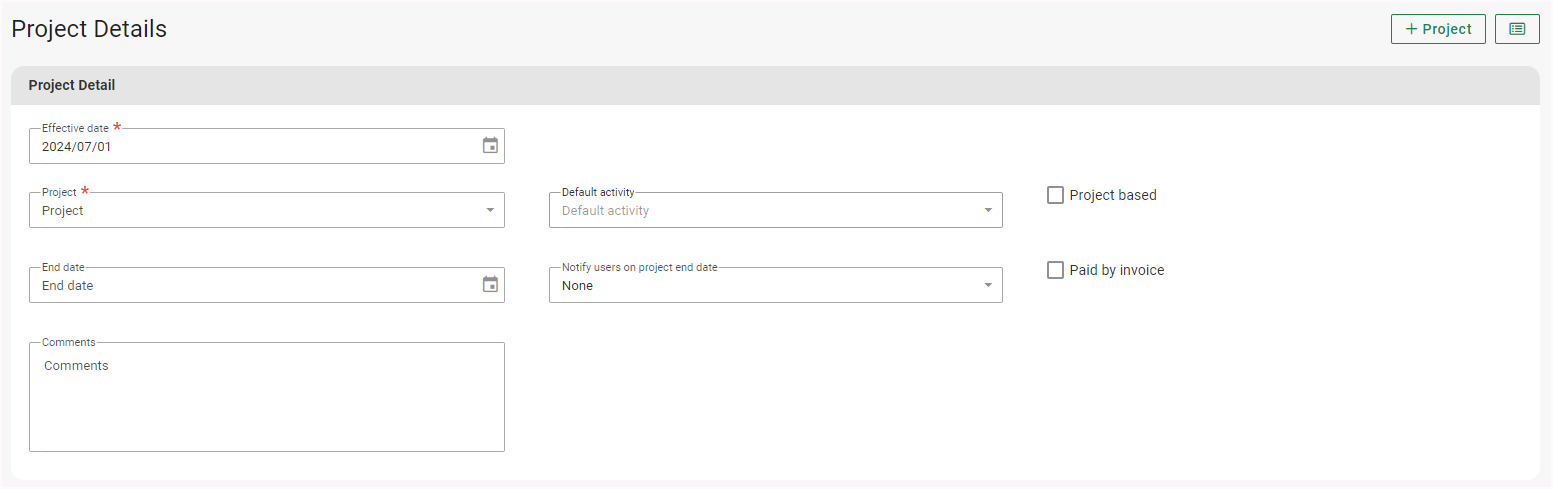Tick the Paid by invoice checkbox
The image size is (1553, 489).
tap(1055, 270)
